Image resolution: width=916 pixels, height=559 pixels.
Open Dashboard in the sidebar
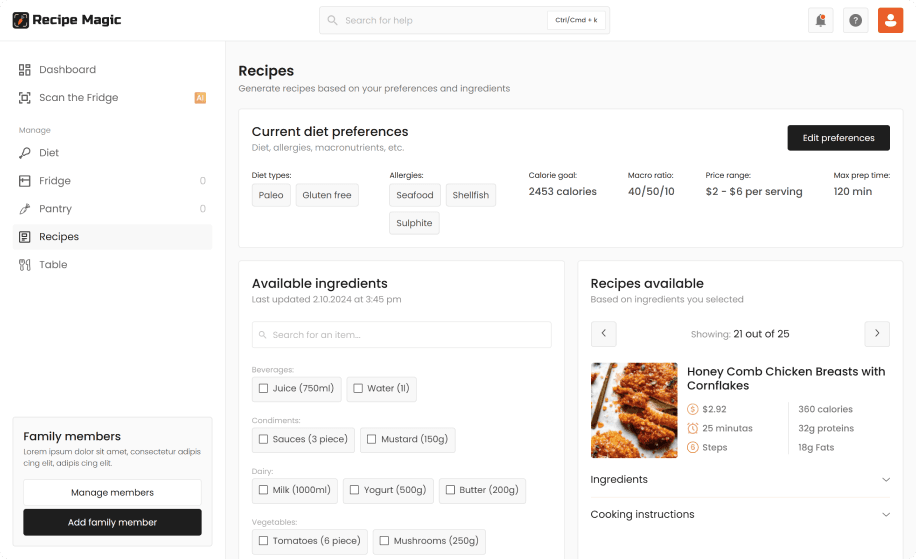tap(67, 70)
